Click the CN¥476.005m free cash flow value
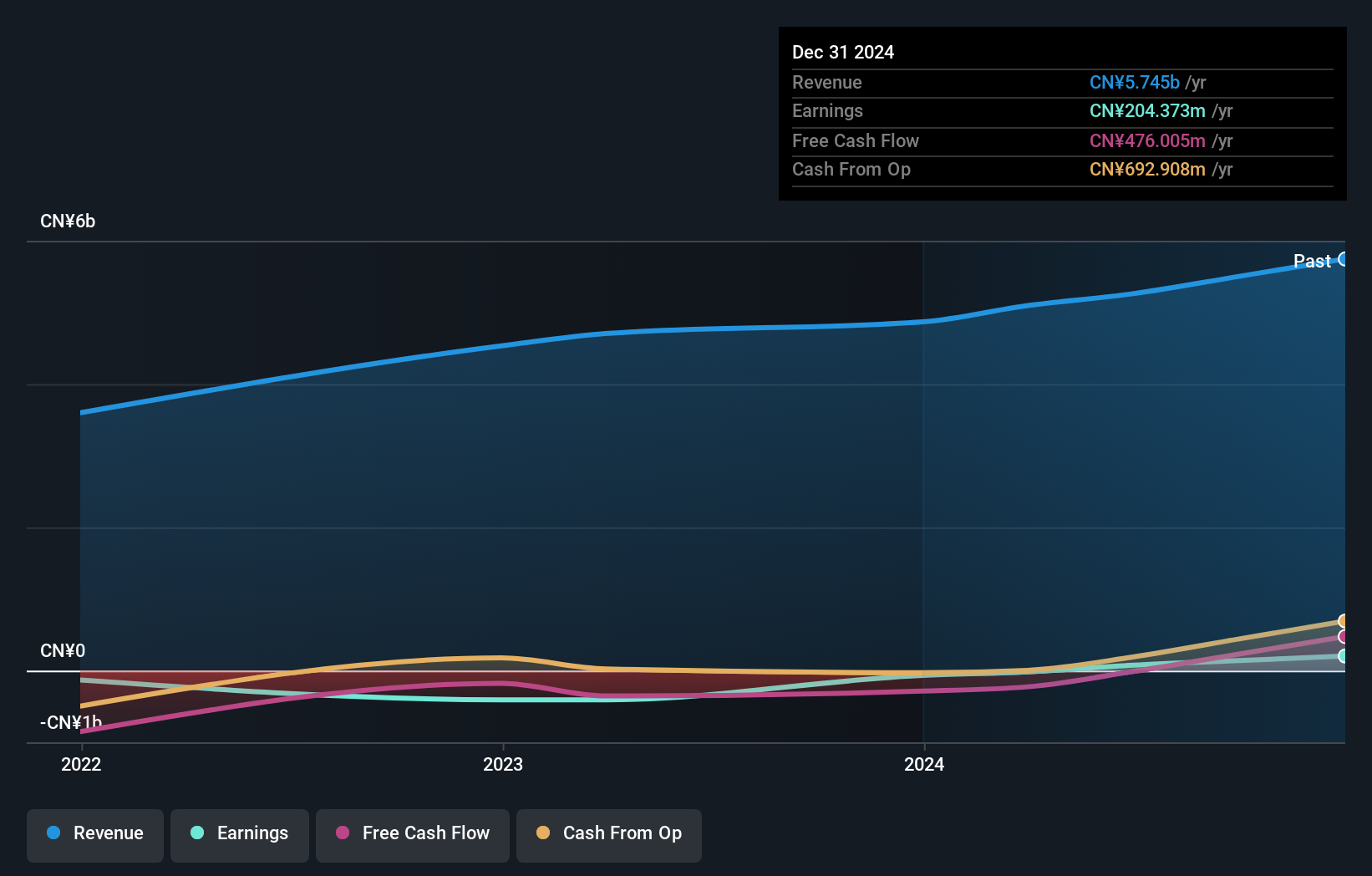This screenshot has width=1372, height=876. 1147,140
